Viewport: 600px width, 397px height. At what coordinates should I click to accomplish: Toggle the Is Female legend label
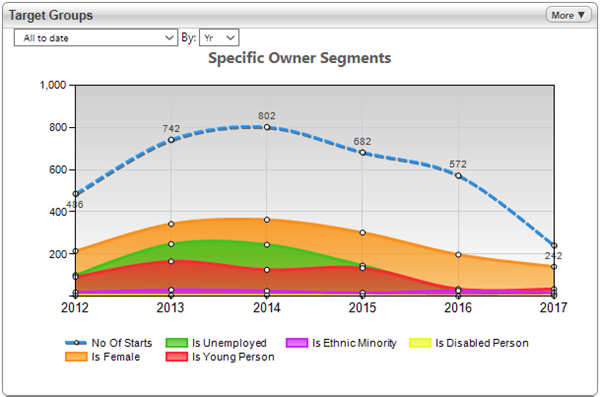coord(116,357)
